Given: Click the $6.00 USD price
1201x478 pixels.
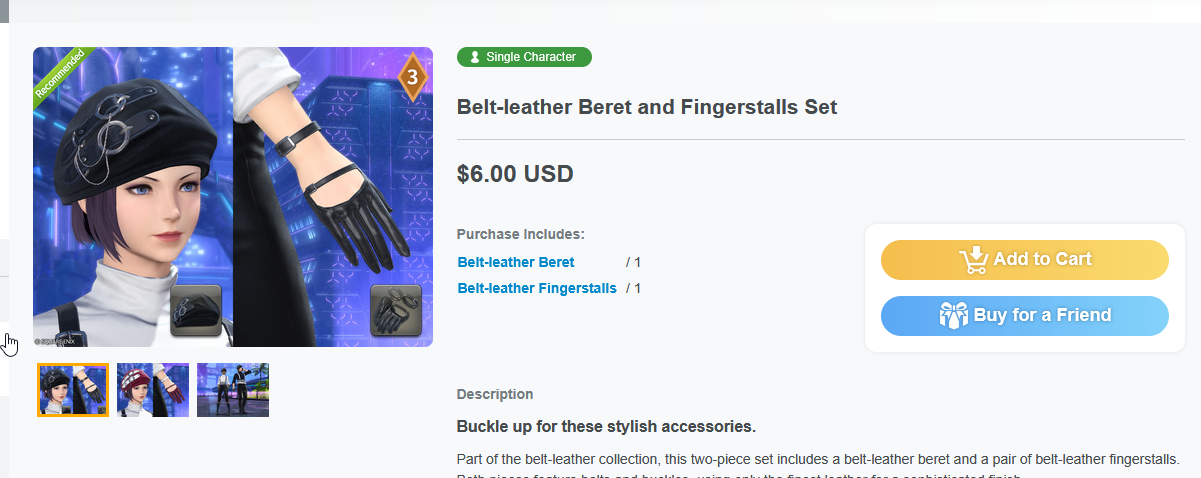Looking at the screenshot, I should tap(515, 174).
